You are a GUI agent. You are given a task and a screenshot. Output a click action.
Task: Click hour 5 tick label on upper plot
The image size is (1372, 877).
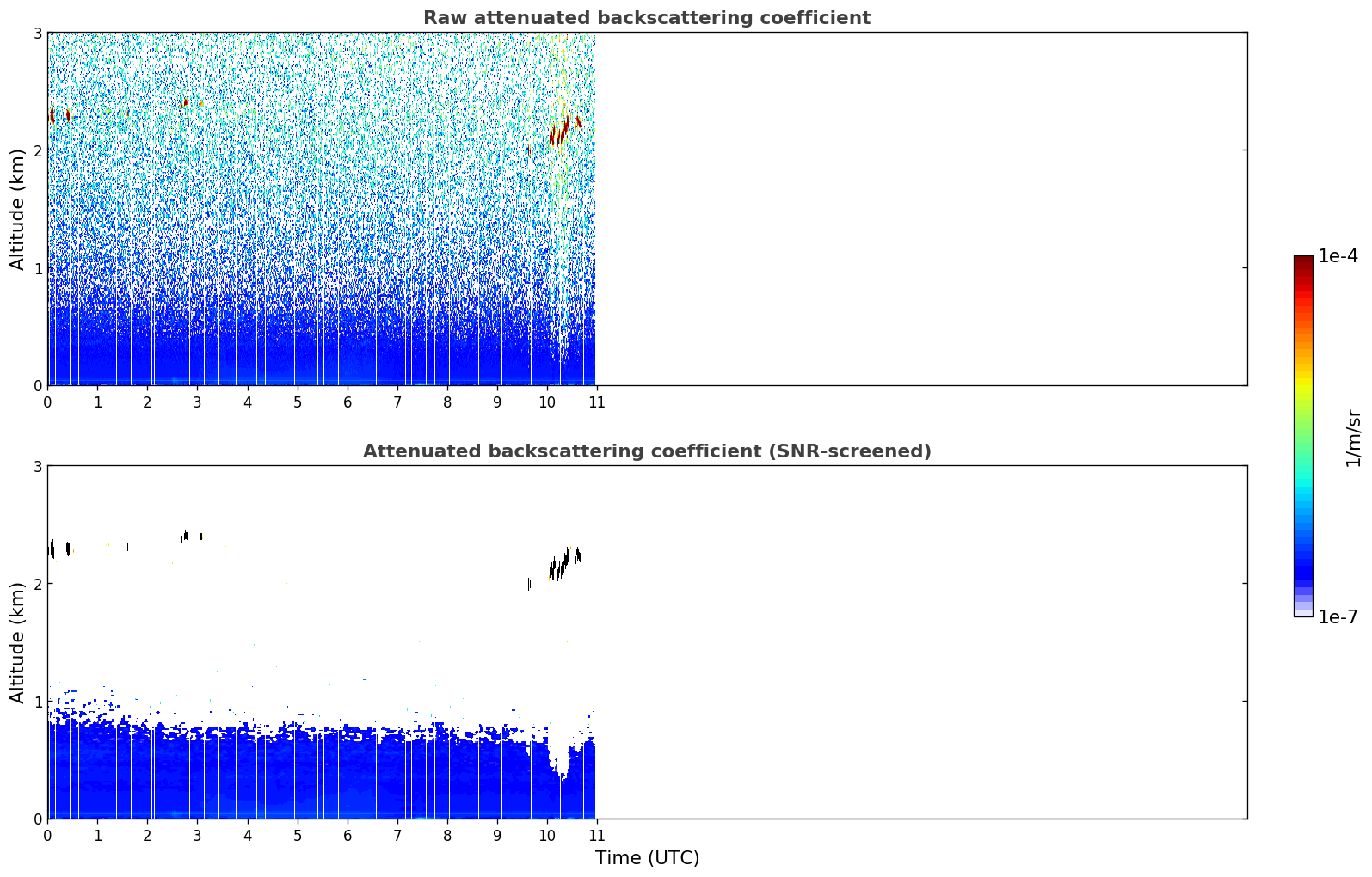tap(298, 402)
